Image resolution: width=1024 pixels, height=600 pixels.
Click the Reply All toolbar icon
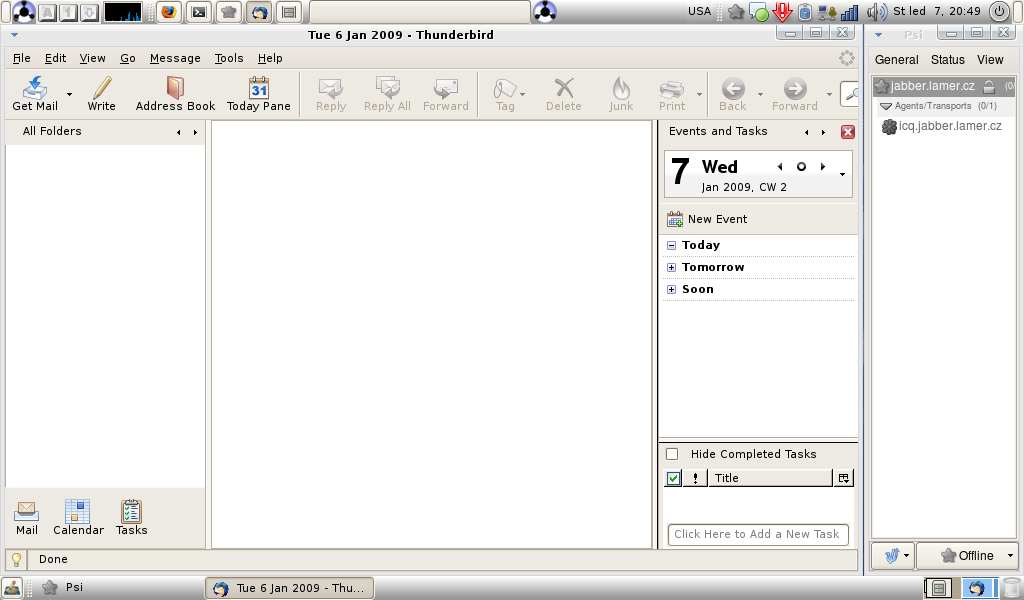point(387,88)
